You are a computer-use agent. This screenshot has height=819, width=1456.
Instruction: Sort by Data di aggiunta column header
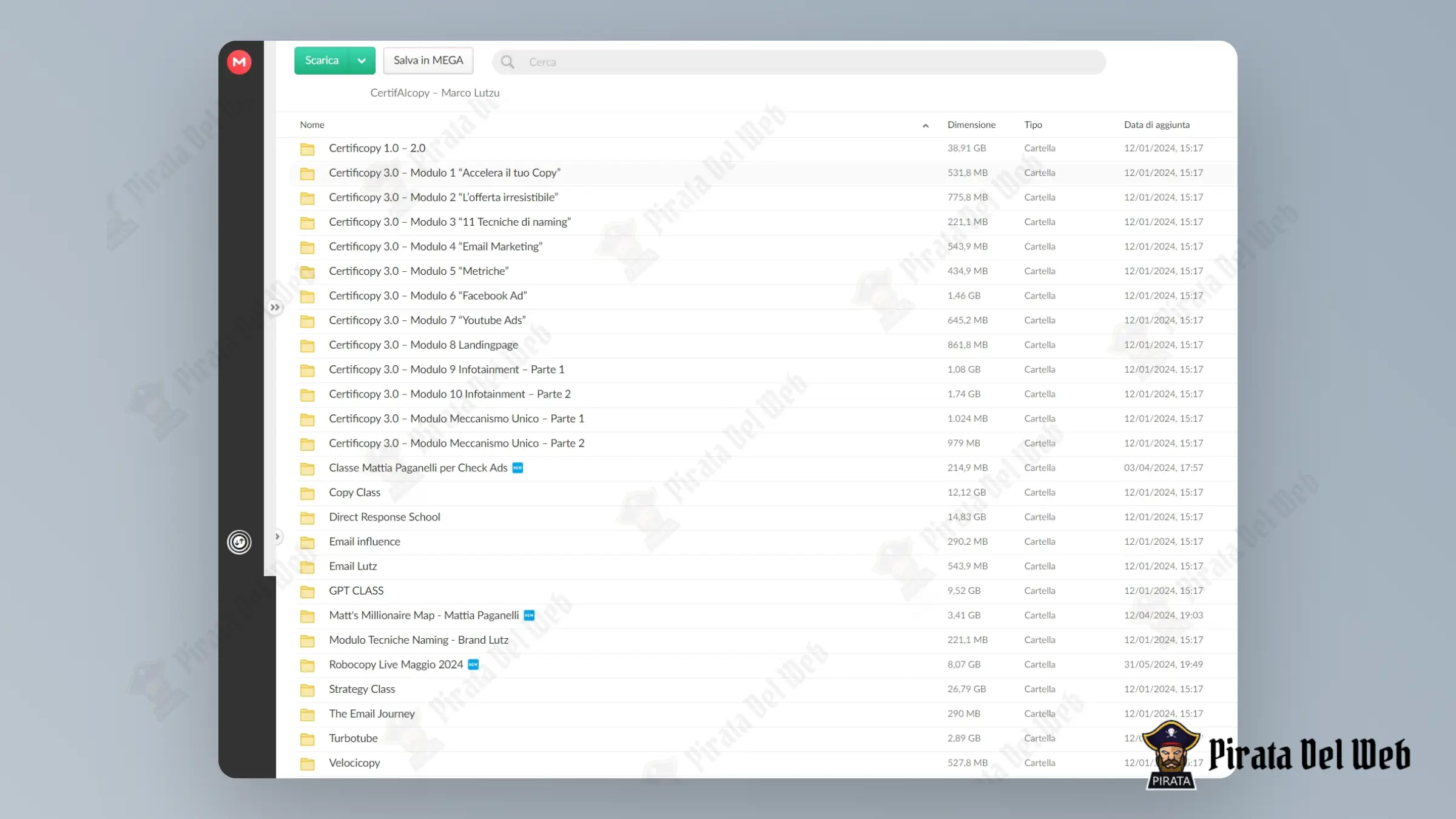tap(1156, 125)
